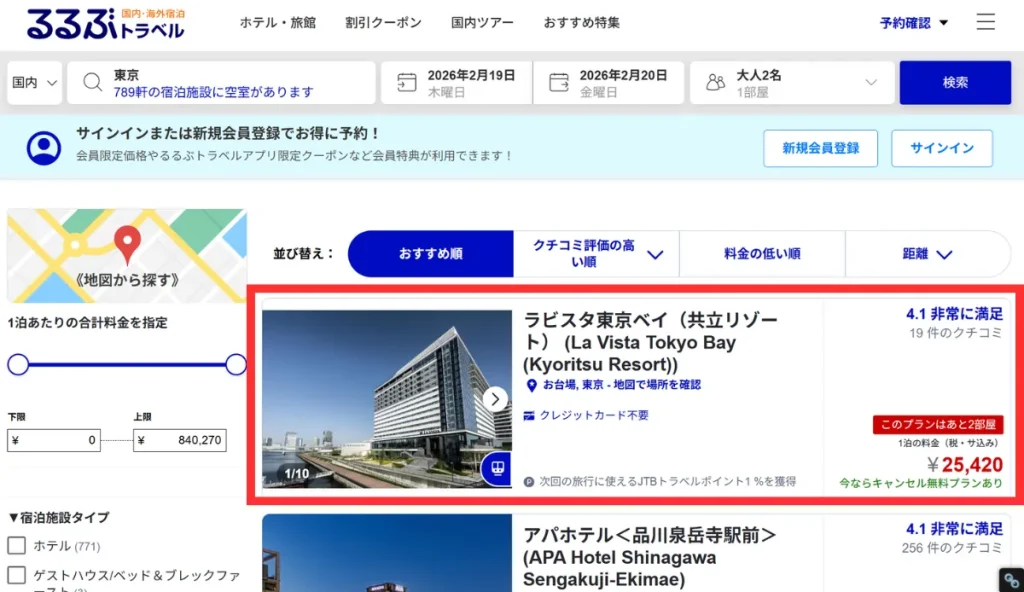Click the search magnifier icon in search bar
This screenshot has height=592, width=1024.
[x=92, y=82]
